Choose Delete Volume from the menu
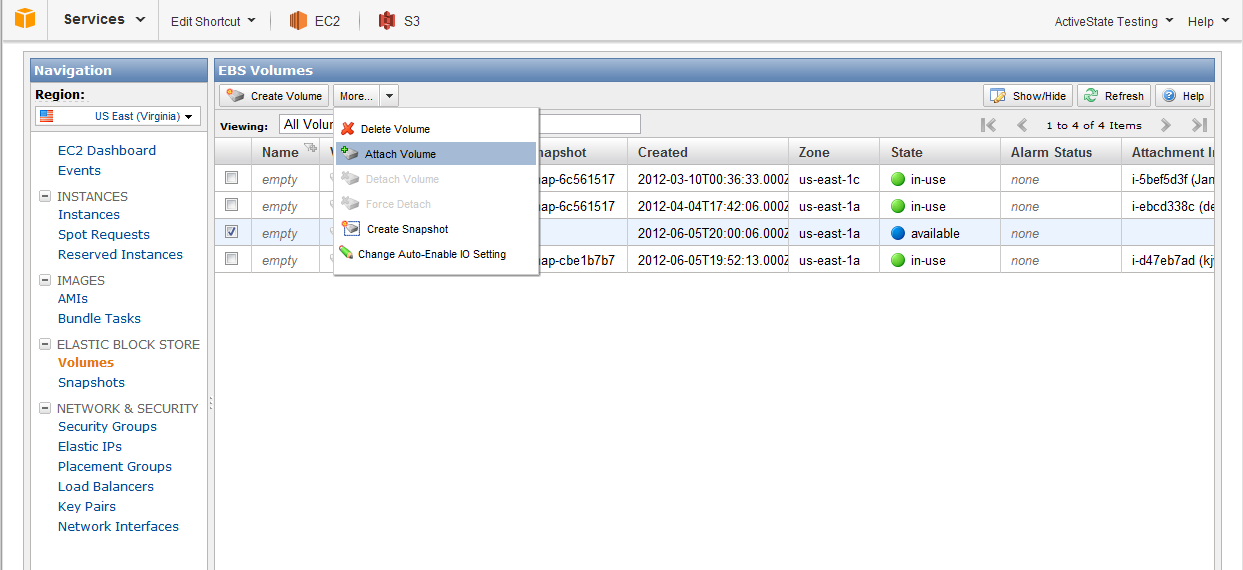This screenshot has height=570, width=1243. (x=436, y=129)
